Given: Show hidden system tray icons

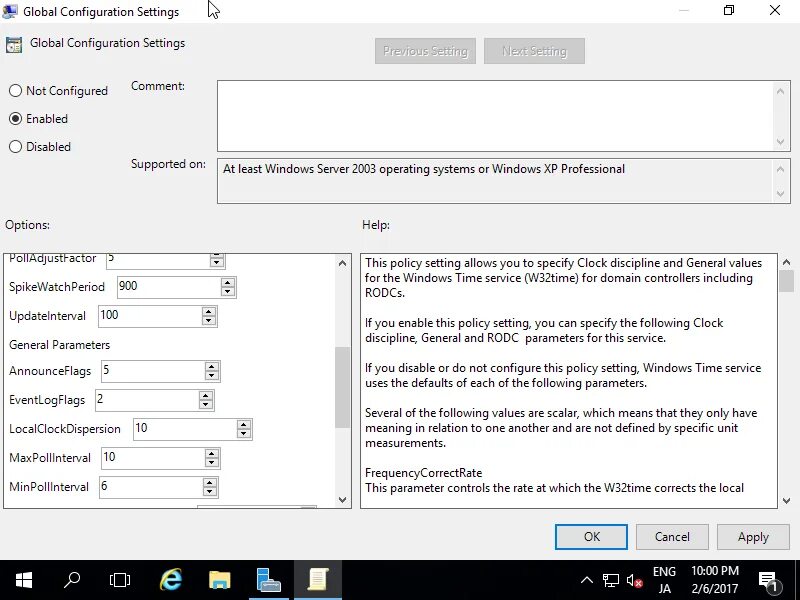Looking at the screenshot, I should pyautogui.click(x=587, y=580).
